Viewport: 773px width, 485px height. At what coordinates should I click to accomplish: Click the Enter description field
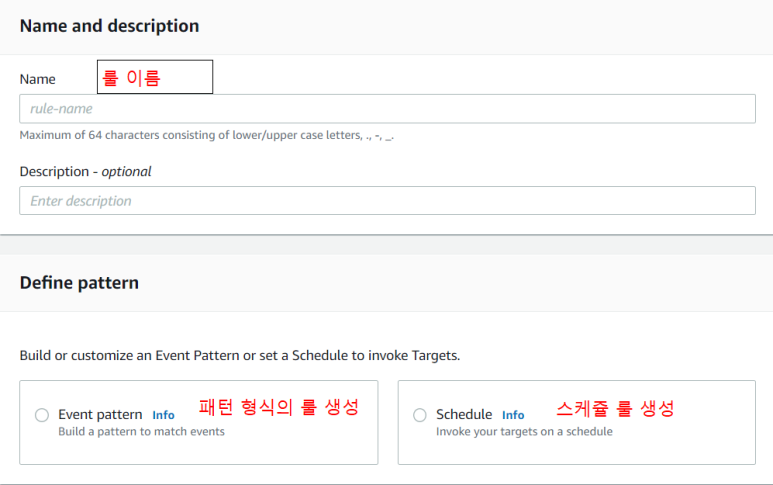point(387,201)
